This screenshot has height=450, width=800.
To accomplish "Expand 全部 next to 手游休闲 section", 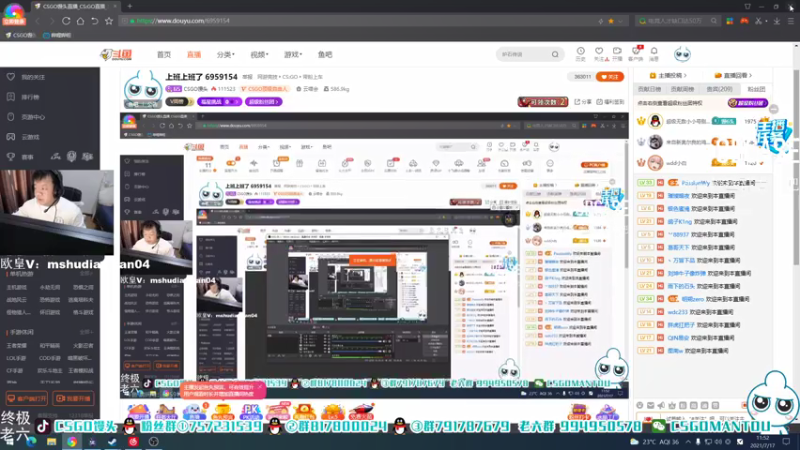I will coord(86,332).
